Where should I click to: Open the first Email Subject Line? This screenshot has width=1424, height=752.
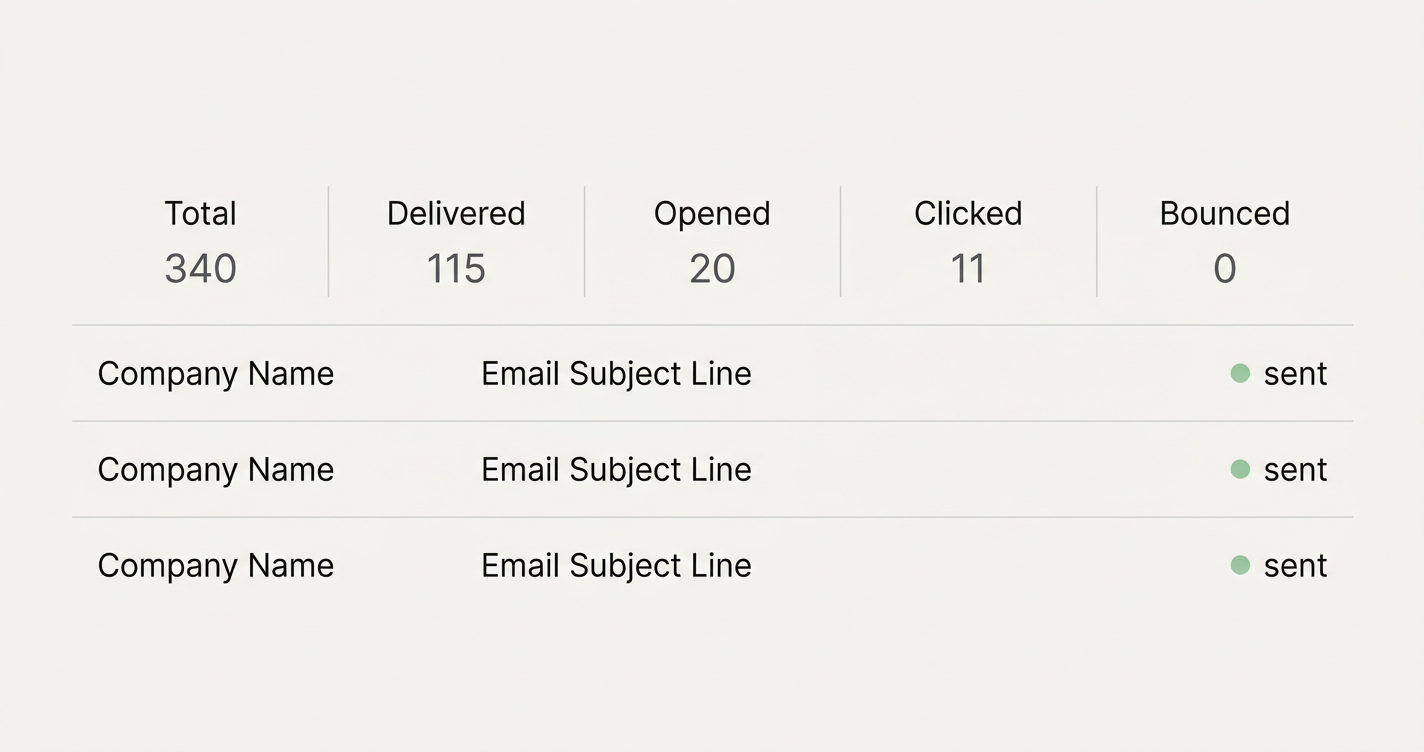click(616, 372)
